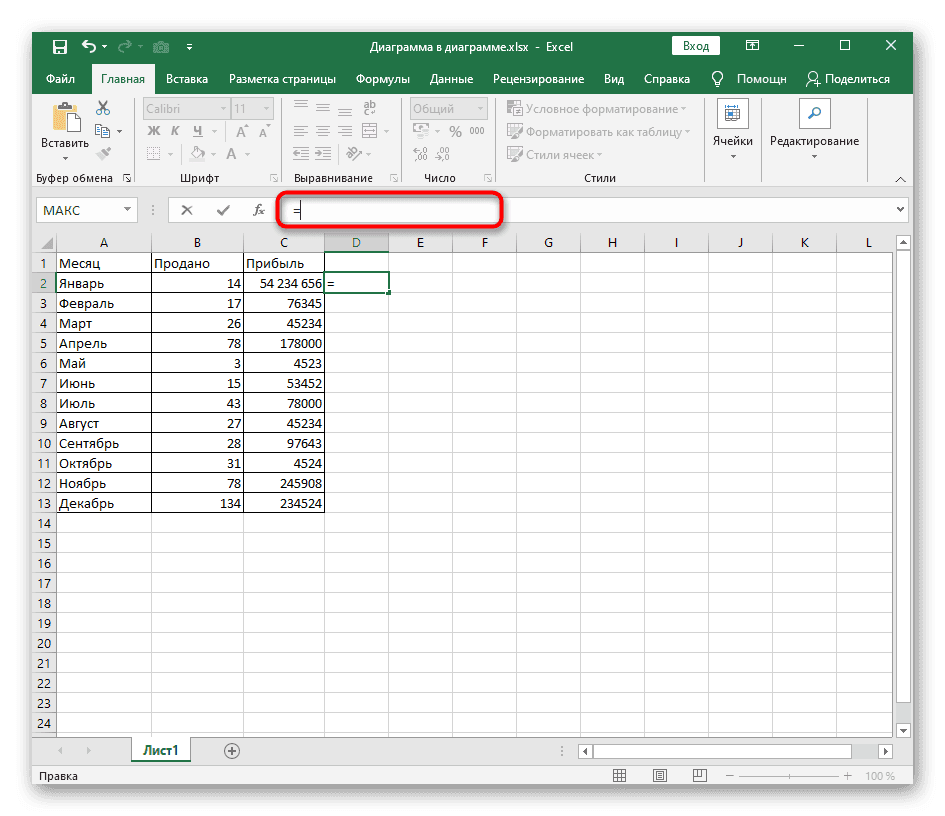Click the Save icon in title bar
Viewport: 945px width, 816px height.
[x=60, y=46]
